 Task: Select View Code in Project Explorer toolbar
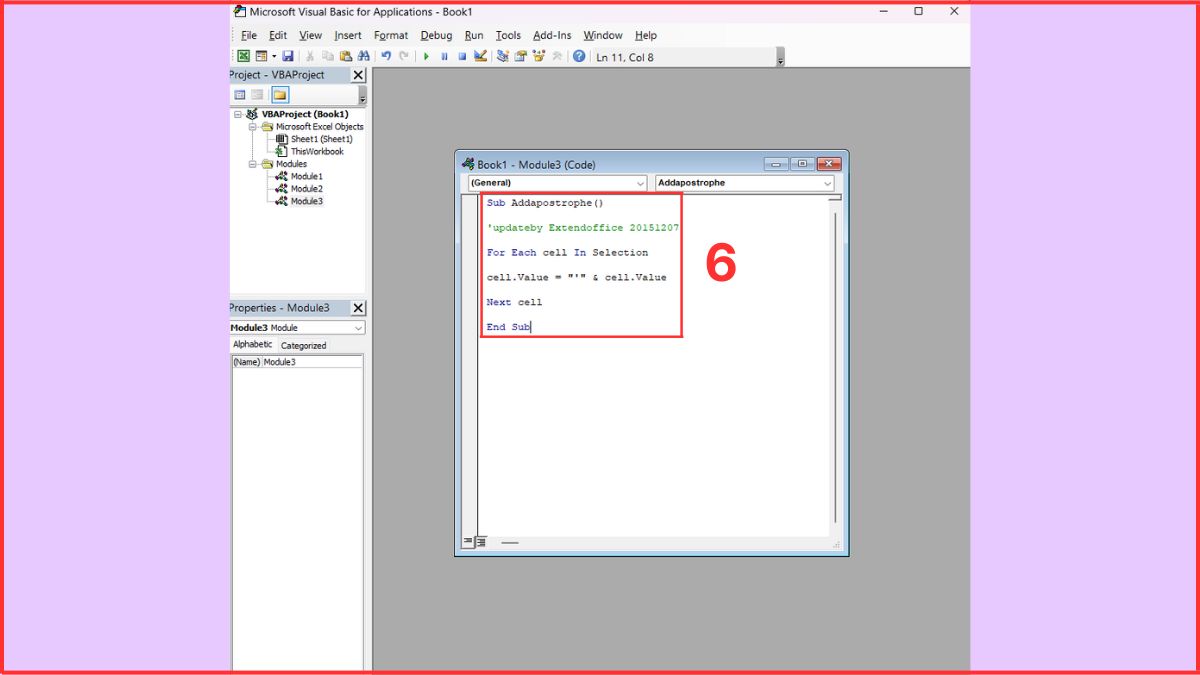238,94
